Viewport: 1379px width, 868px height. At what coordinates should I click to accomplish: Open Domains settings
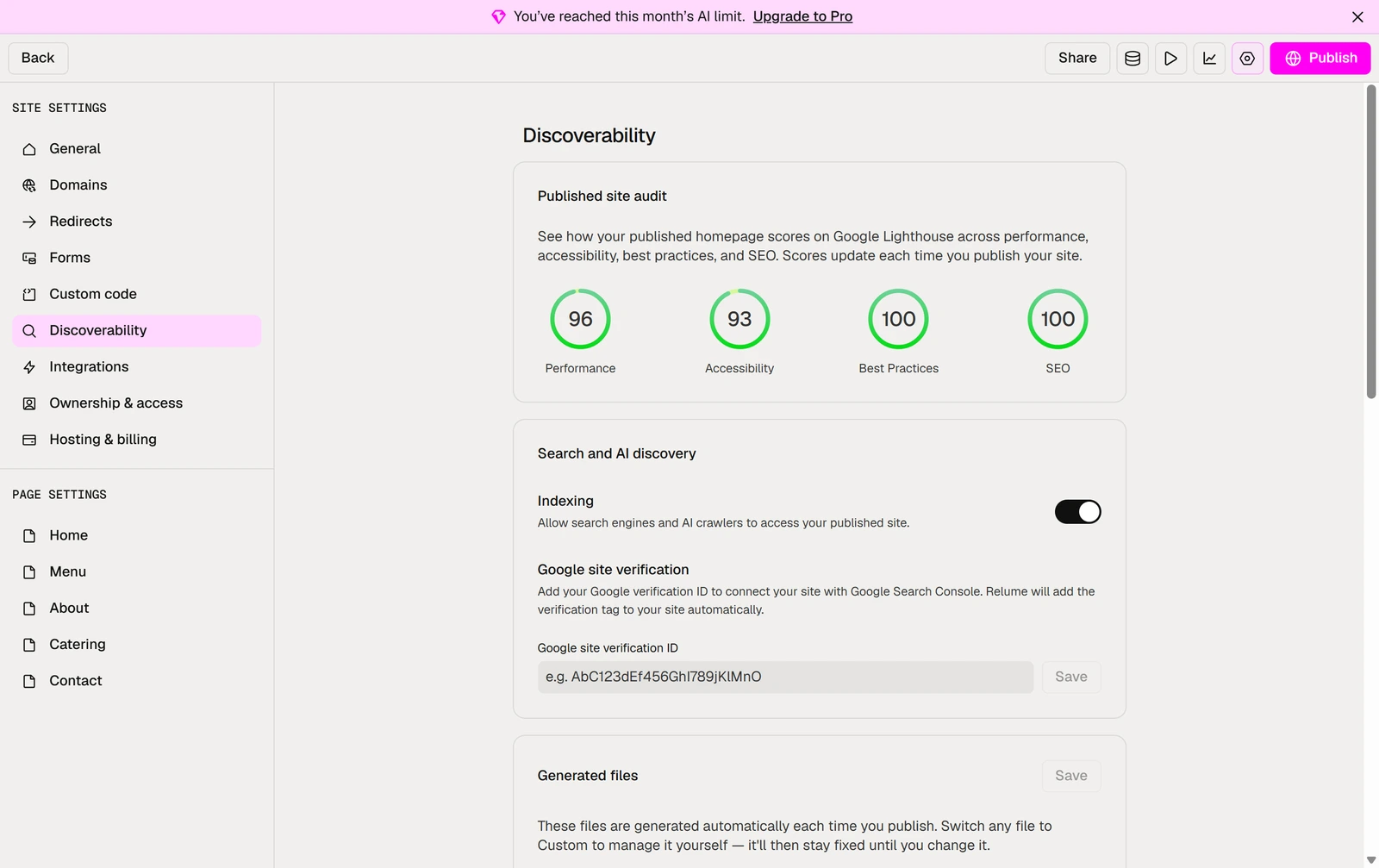[x=136, y=185]
